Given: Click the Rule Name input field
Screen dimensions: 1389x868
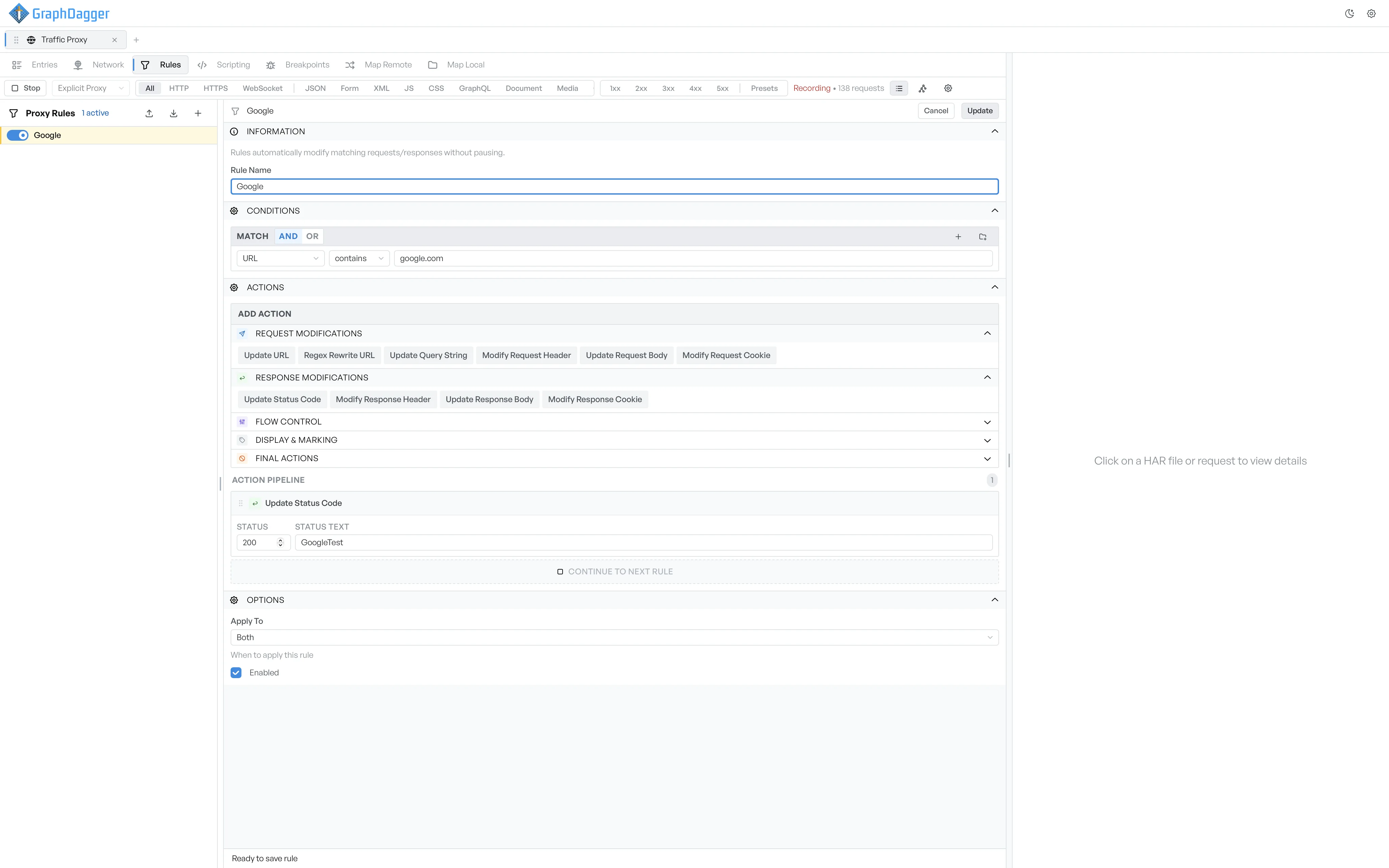Looking at the screenshot, I should (614, 186).
